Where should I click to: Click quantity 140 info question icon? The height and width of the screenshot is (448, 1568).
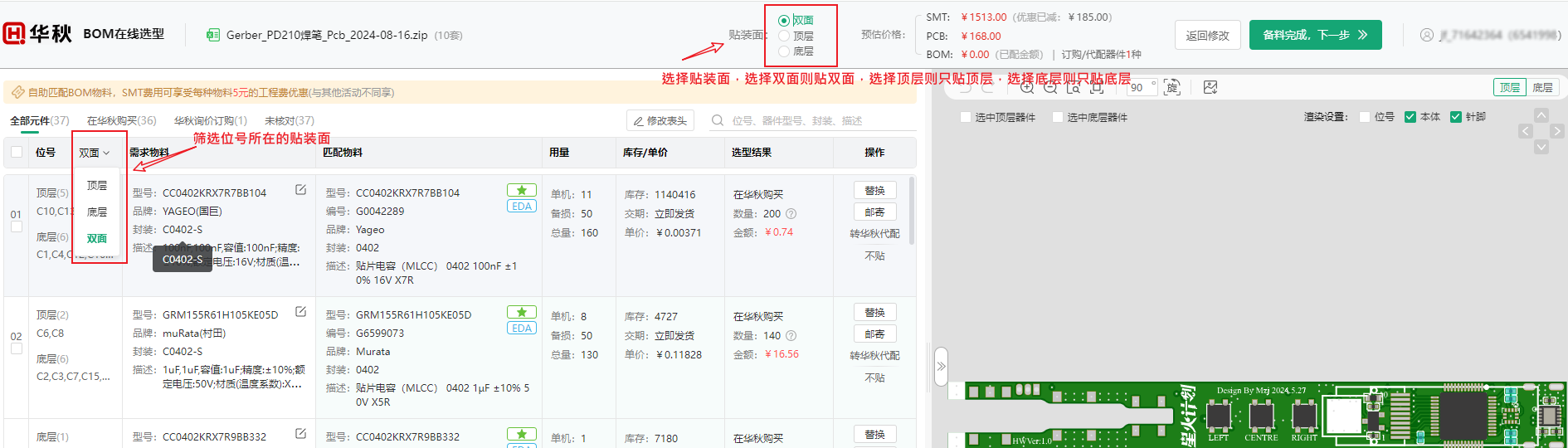coord(791,336)
